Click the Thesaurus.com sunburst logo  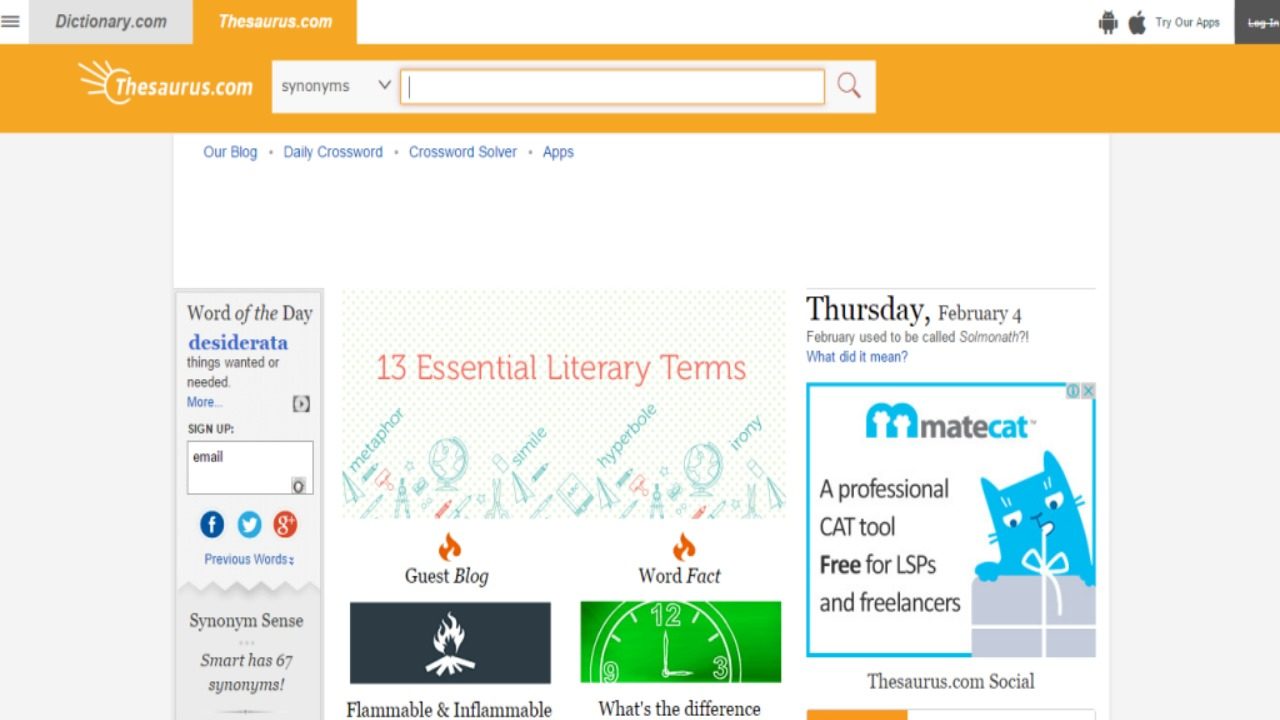(166, 83)
